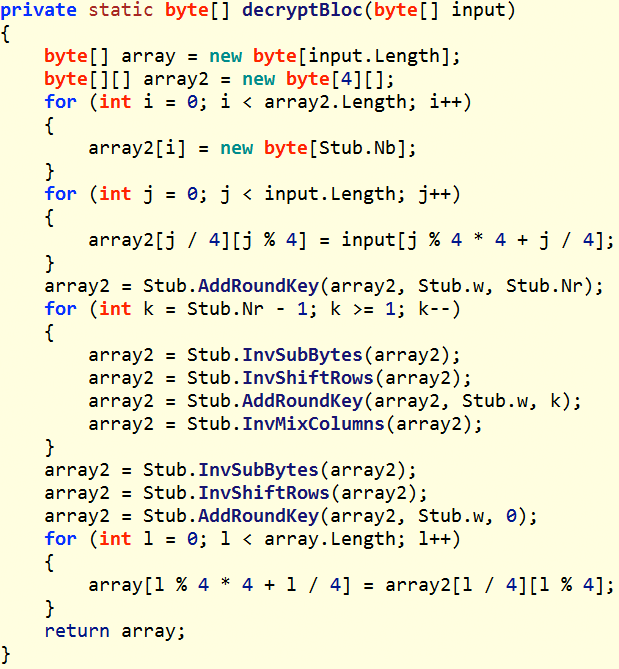Click the 'return' keyword
619x669 pixels.
click(x=77, y=631)
